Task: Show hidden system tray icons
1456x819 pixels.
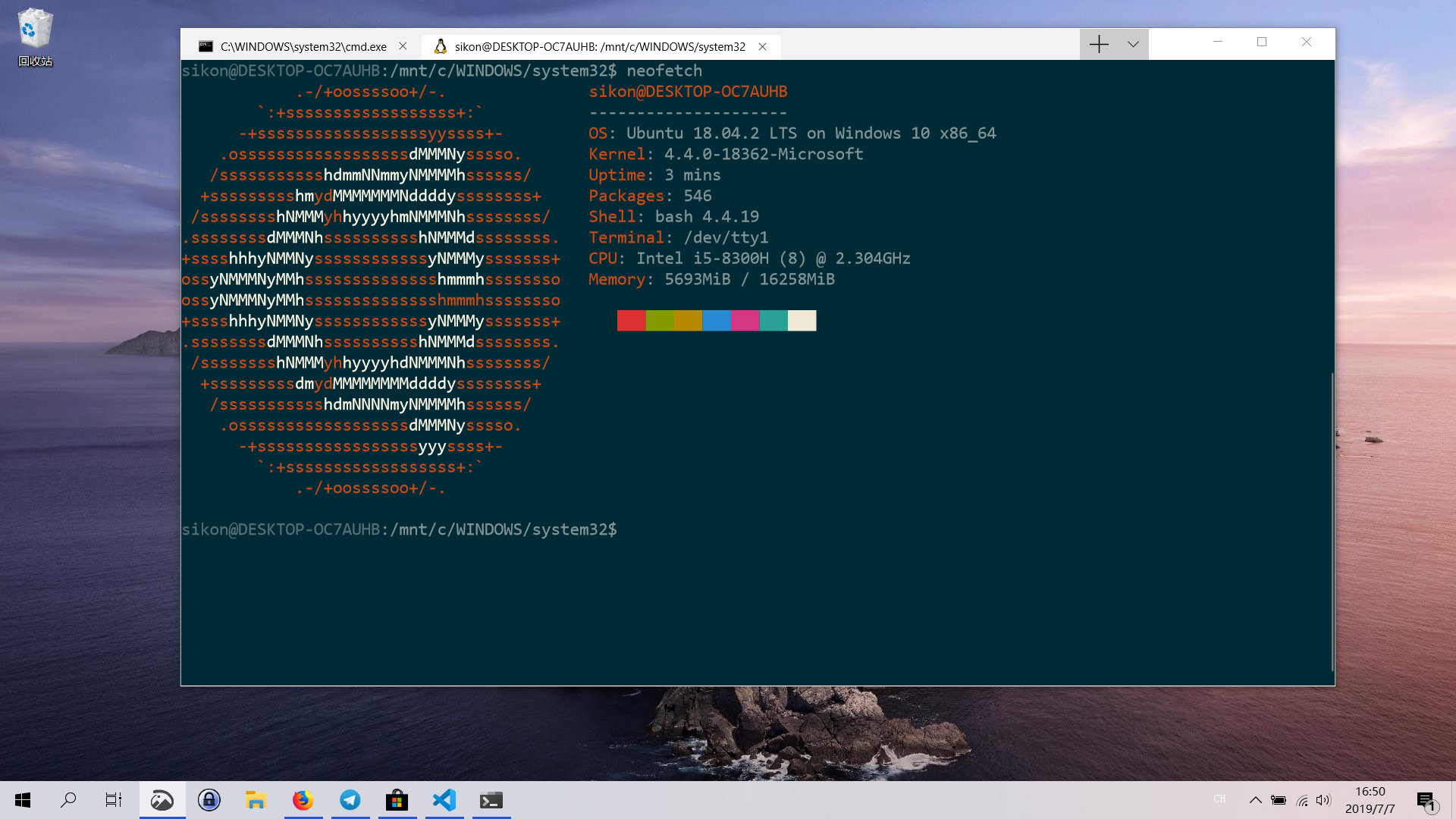Action: coord(1255,800)
